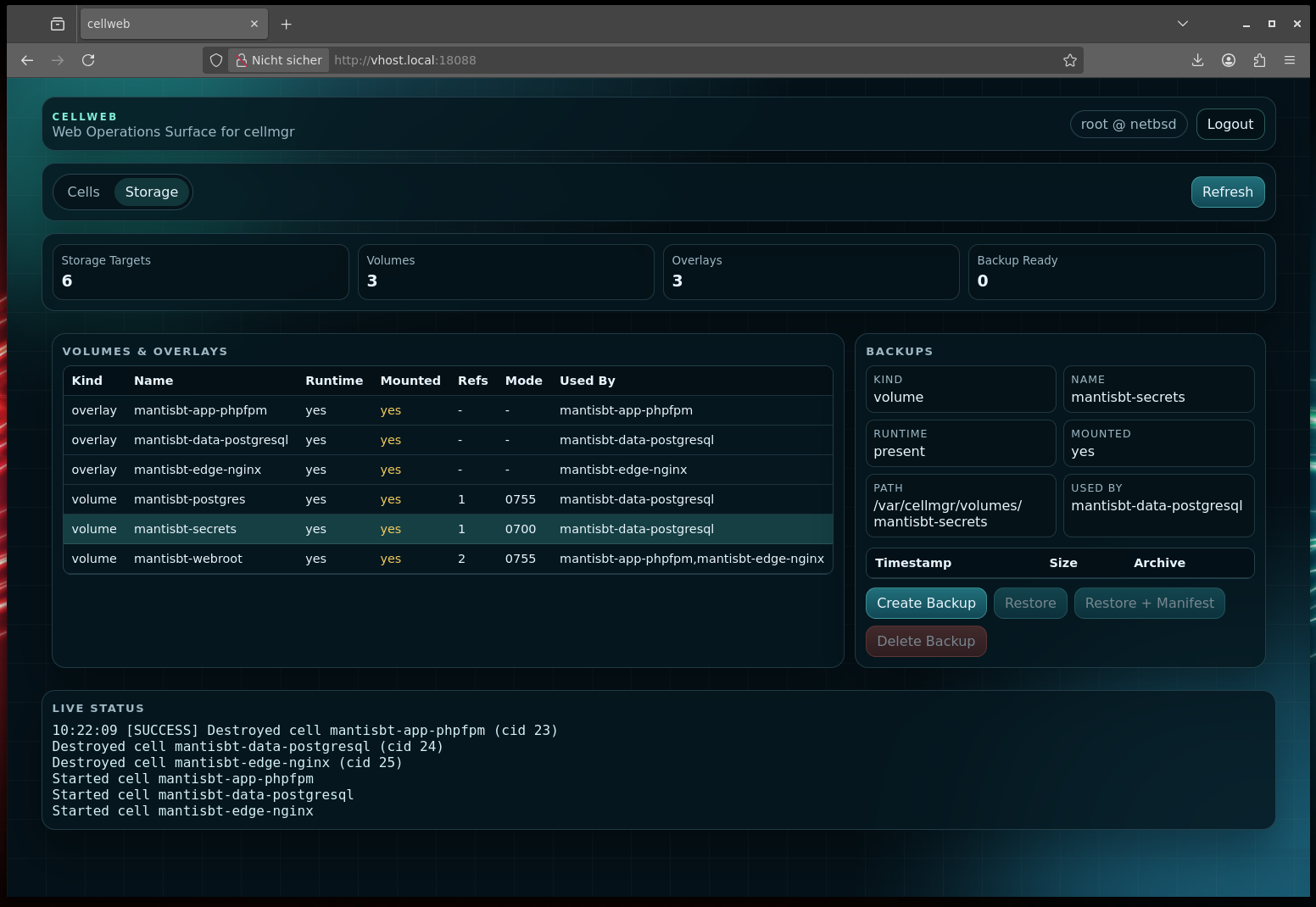Screen dimensions: 1316x907
Task: Select the Storage tab
Action: point(152,192)
